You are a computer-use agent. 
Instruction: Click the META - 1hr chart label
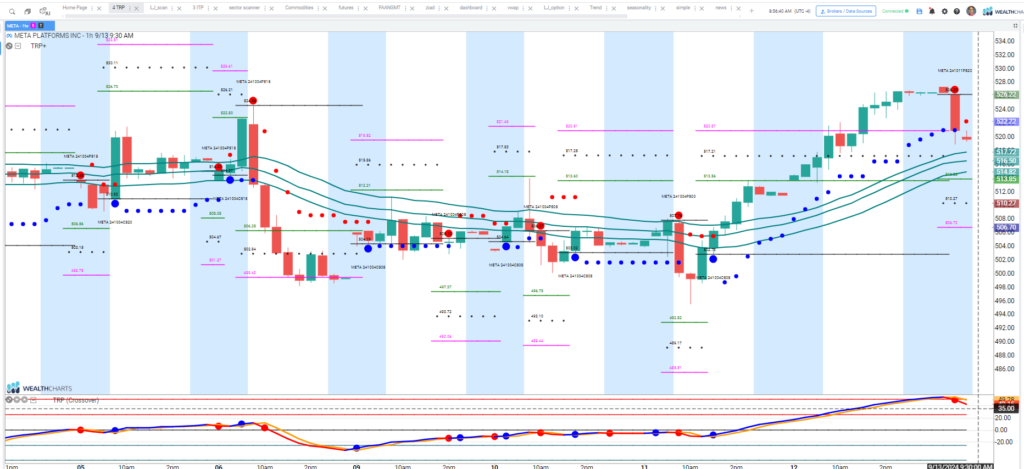tap(20, 24)
